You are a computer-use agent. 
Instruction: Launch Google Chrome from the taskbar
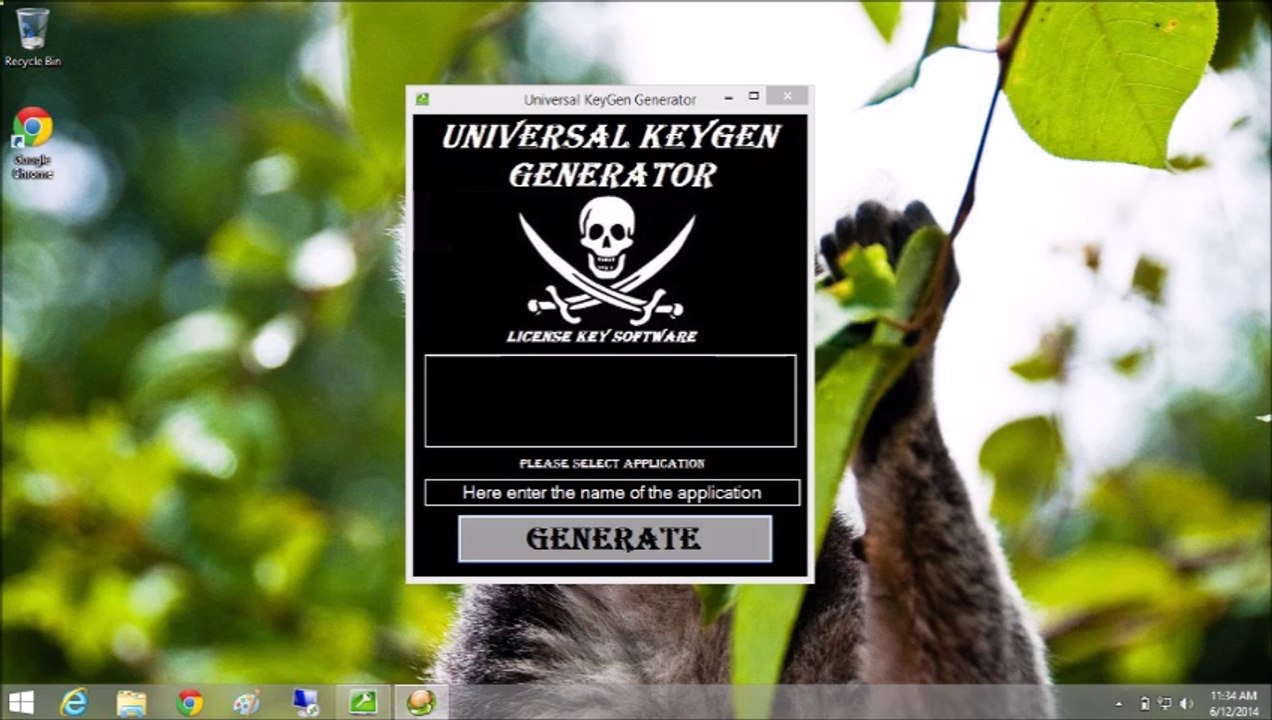[189, 702]
